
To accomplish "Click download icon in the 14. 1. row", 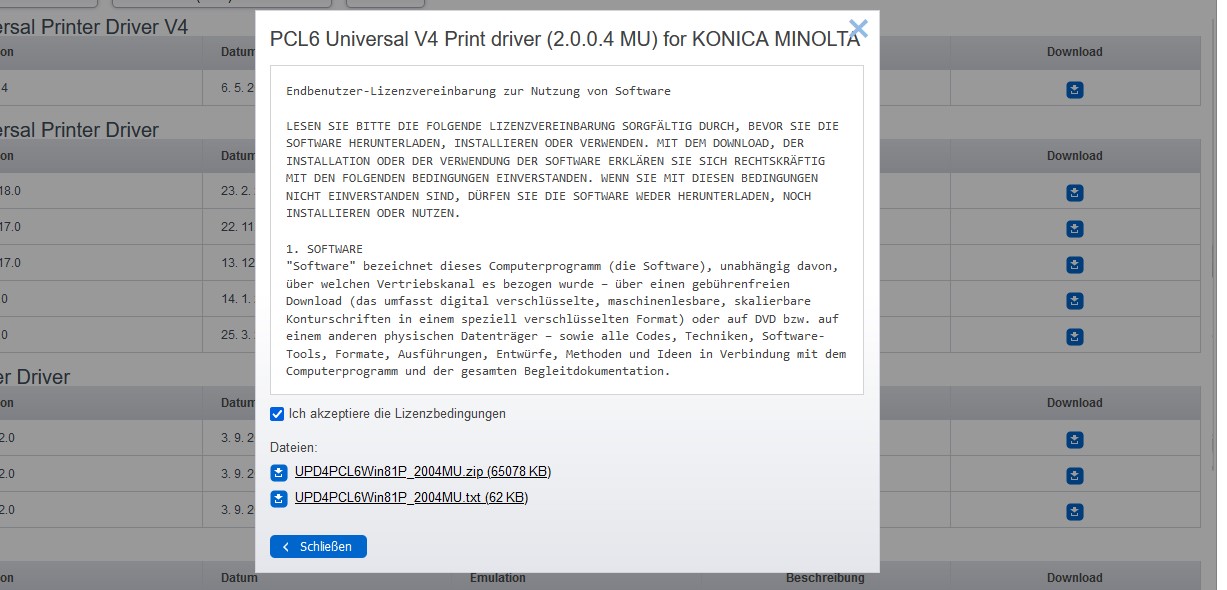I will tap(1075, 300).
